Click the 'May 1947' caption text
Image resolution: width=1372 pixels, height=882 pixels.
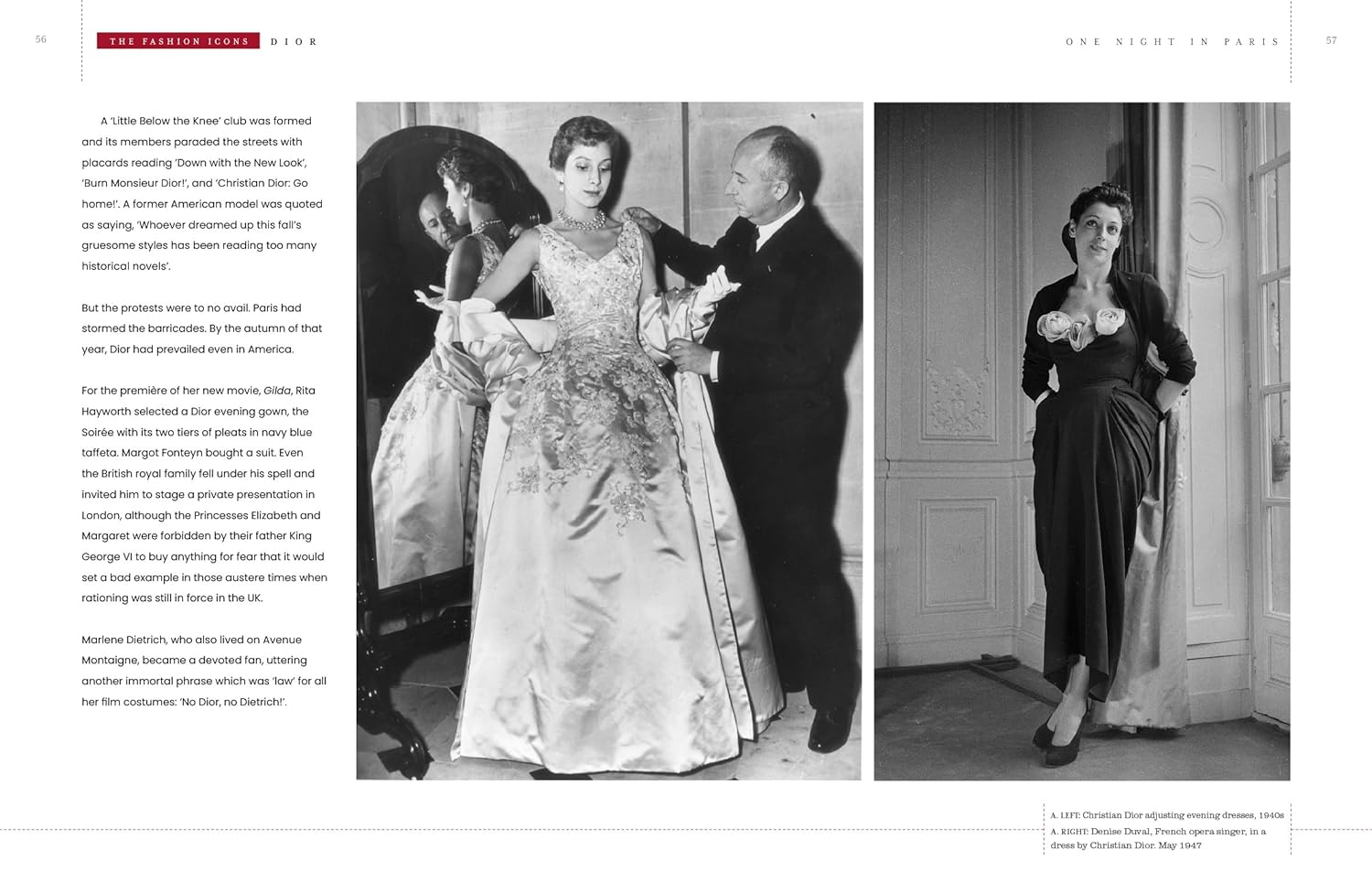pyautogui.click(x=1180, y=845)
